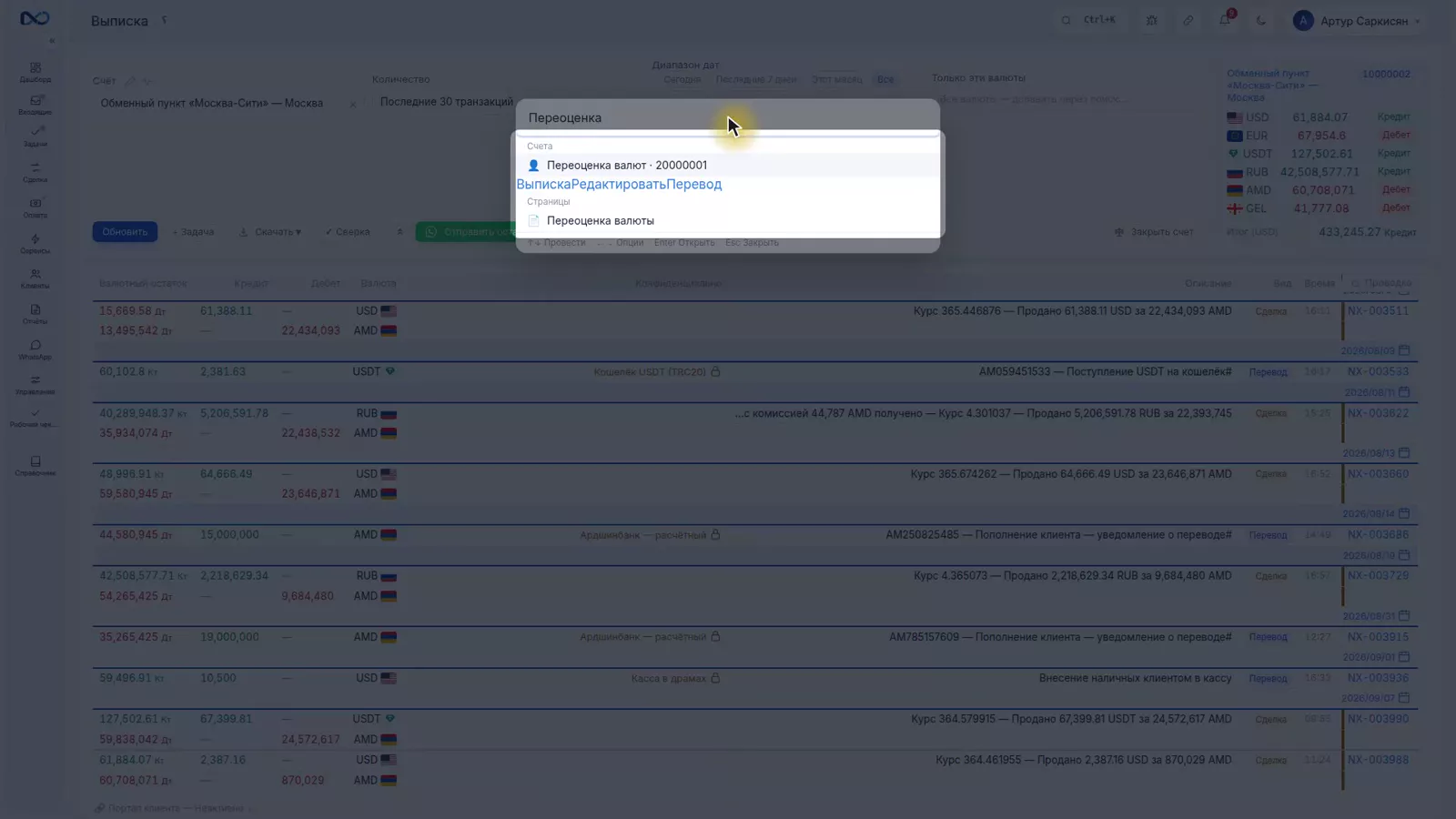This screenshot has height=819, width=1456.
Task: Open the notifications bell
Action: pyautogui.click(x=1225, y=20)
